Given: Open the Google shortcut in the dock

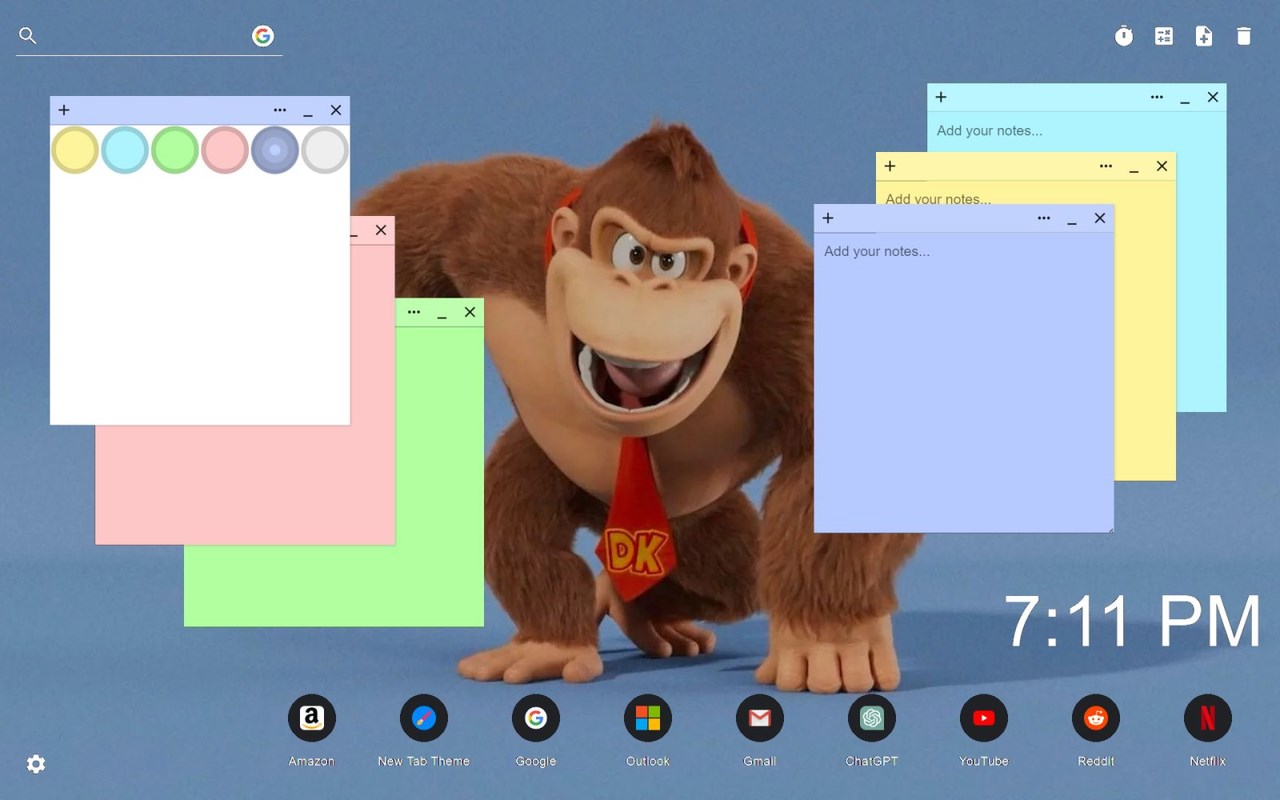Looking at the screenshot, I should click(536, 718).
